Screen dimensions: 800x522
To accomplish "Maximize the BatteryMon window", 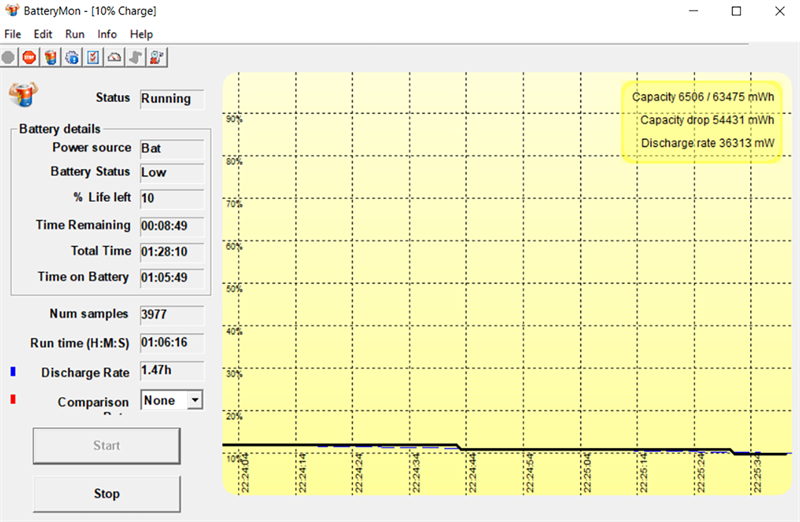I will [x=736, y=11].
